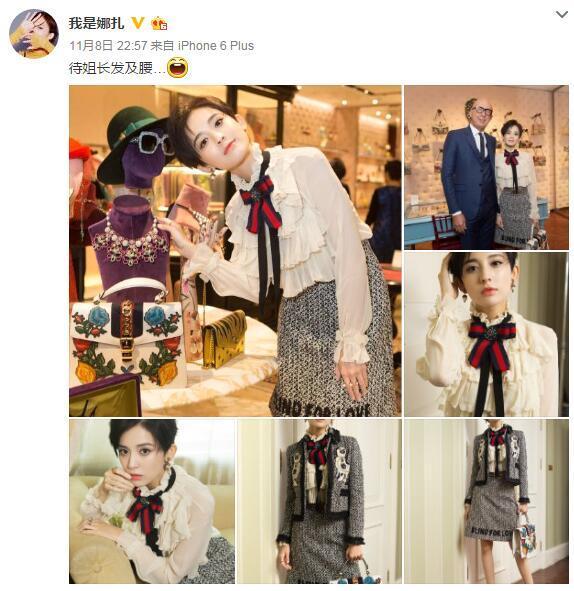Open the 我是娜扎 profile name link
The width and height of the screenshot is (574, 591).
click(96, 23)
